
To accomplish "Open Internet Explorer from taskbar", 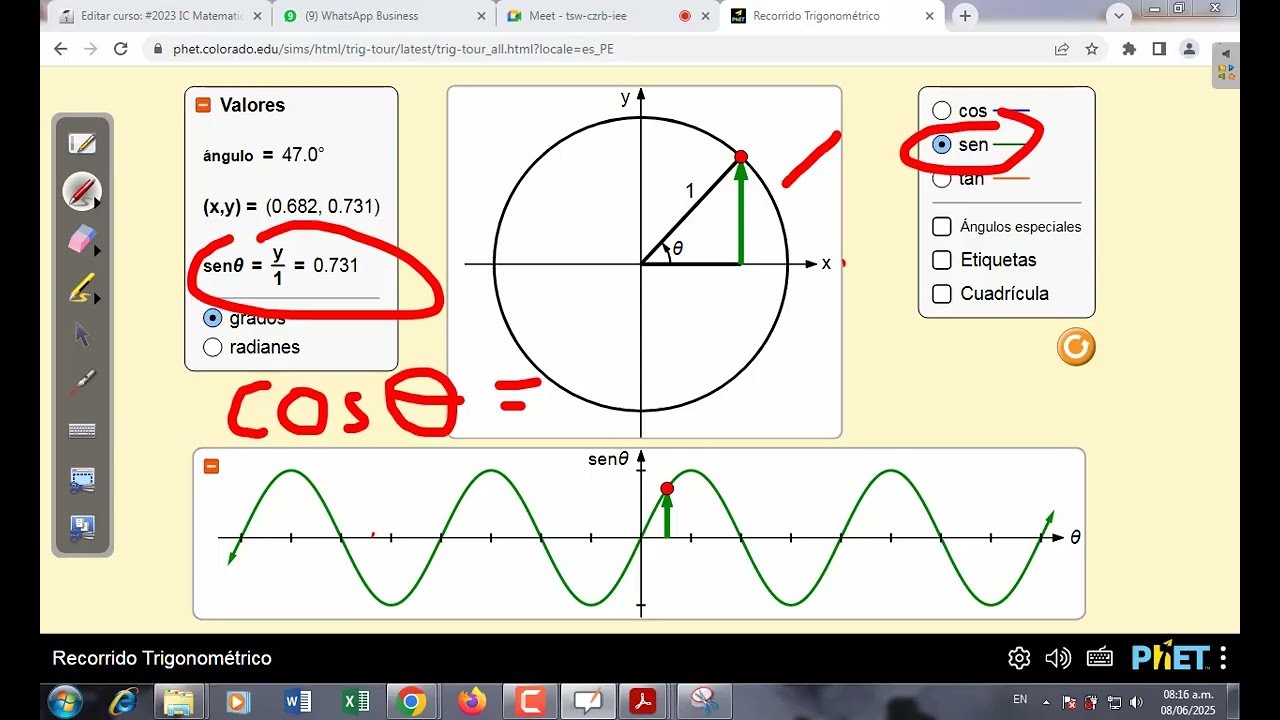I will 124,702.
